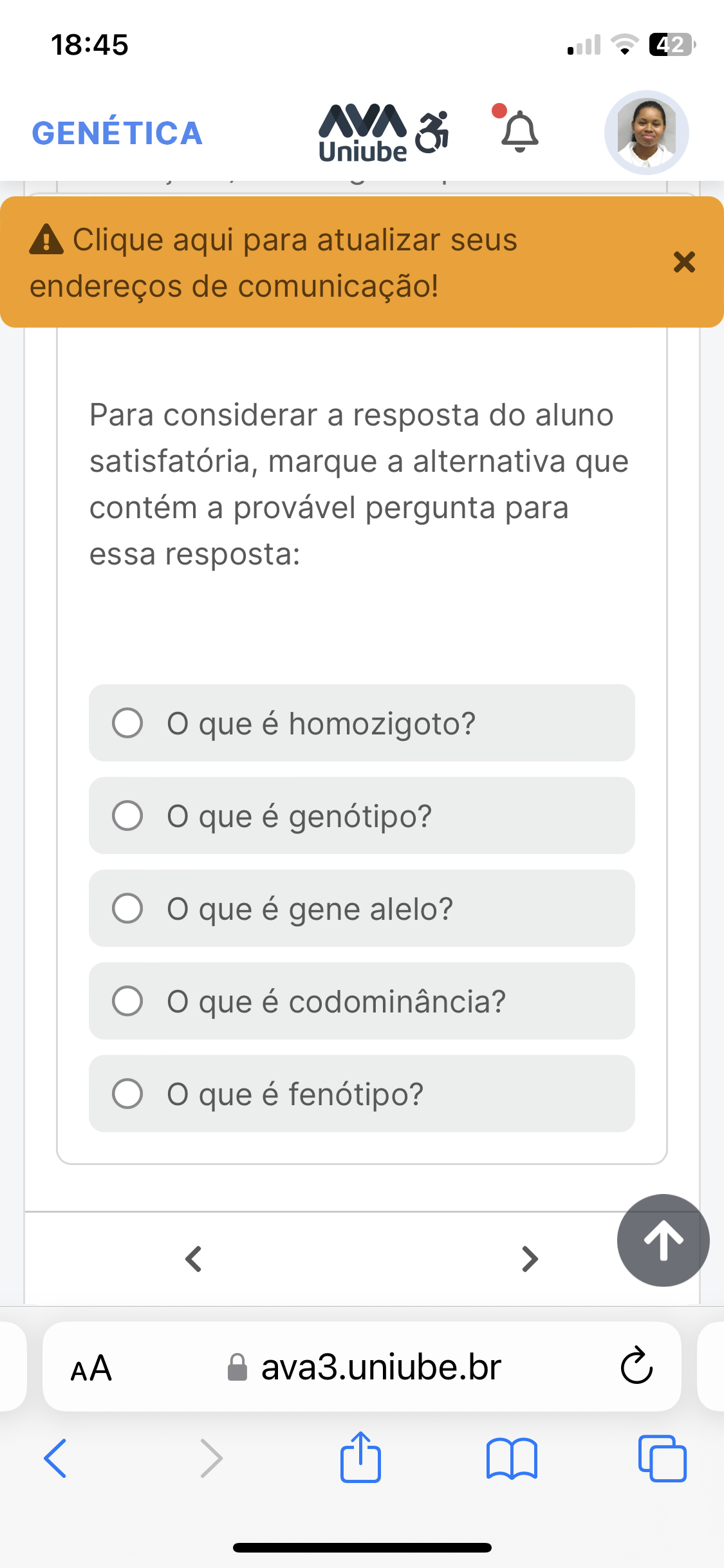Select "O que é homozigoto?" option

[127, 723]
